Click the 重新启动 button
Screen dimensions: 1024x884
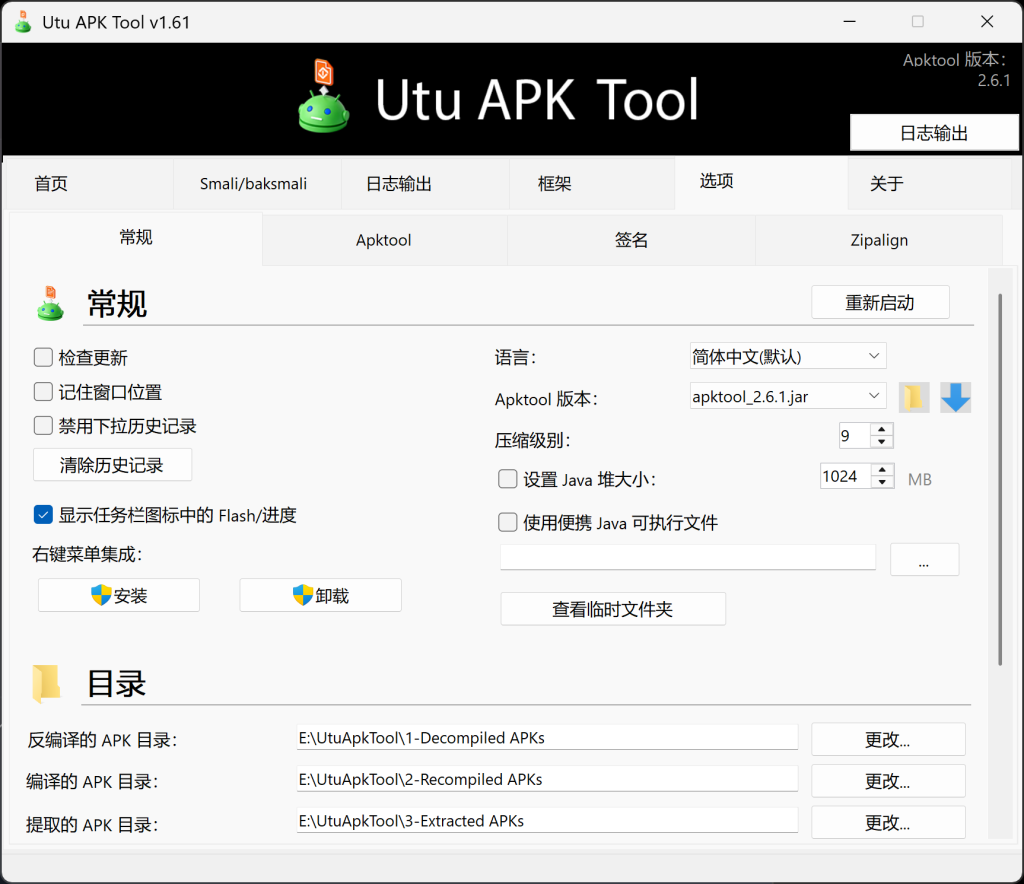coord(880,302)
